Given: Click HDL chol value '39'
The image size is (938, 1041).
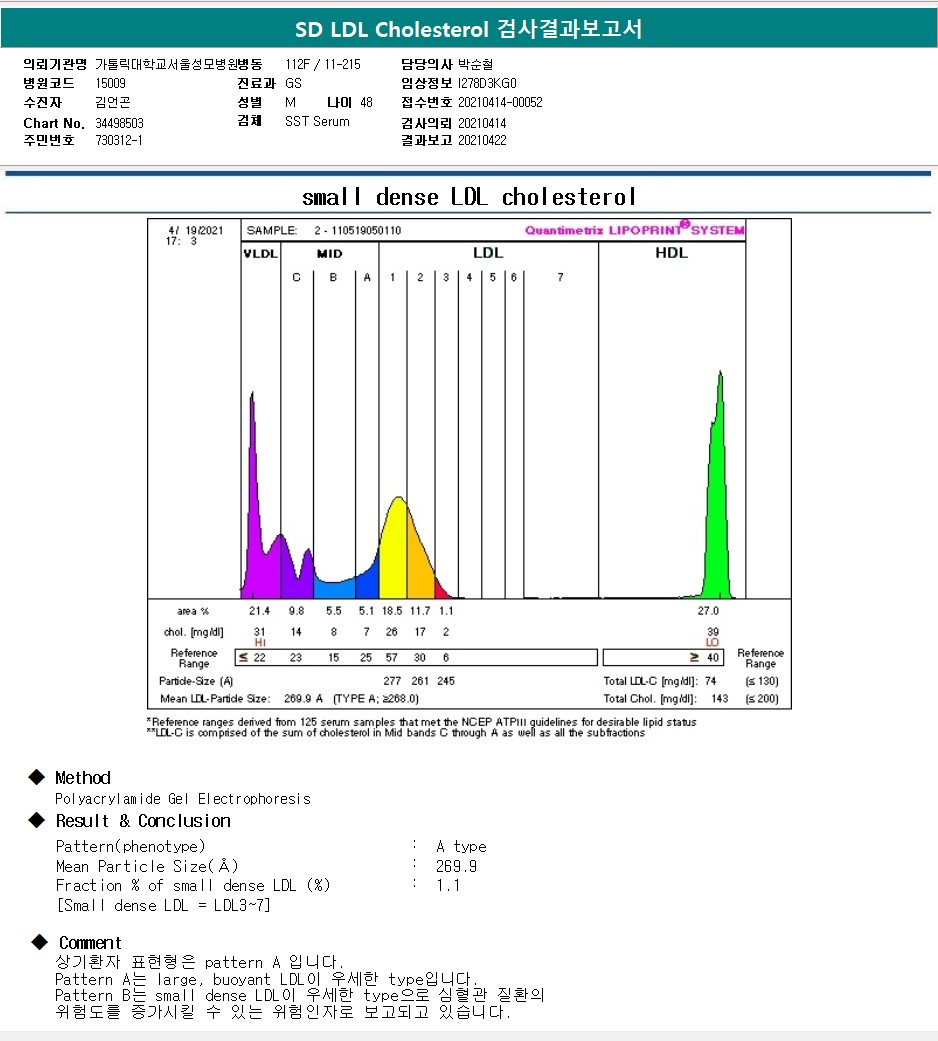Looking at the screenshot, I should click(x=713, y=631).
